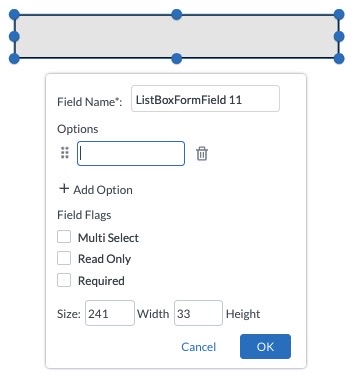Check the Read Only flag
Viewport: 360px width, 384px height.
[x=64, y=258]
